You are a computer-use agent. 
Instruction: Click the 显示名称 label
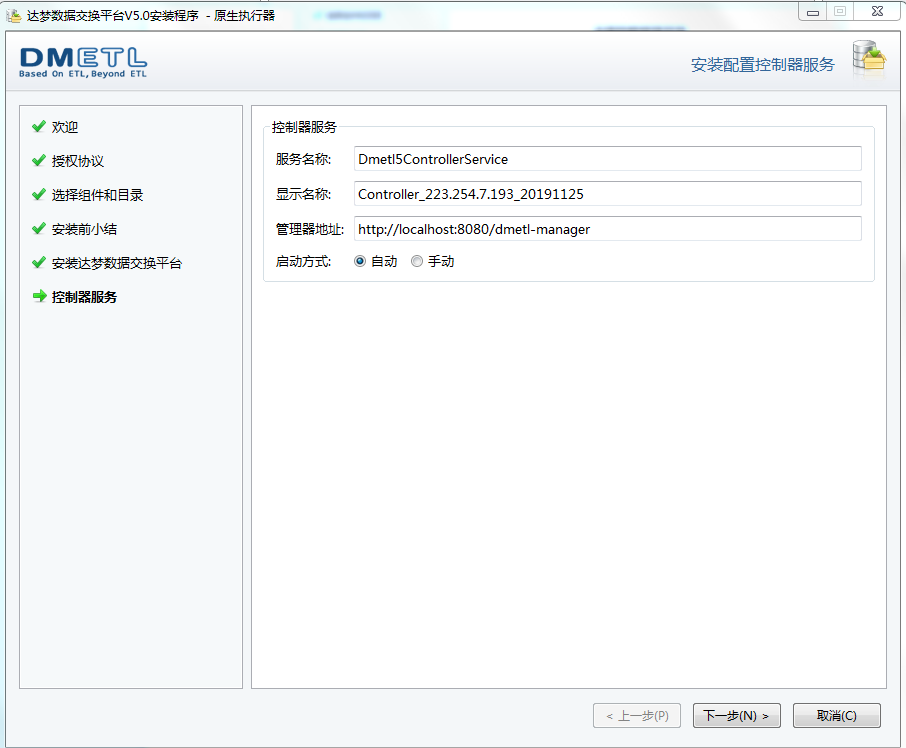click(303, 195)
